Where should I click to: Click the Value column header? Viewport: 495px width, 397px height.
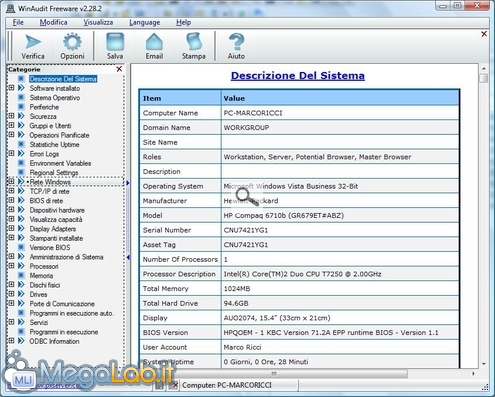(x=340, y=98)
